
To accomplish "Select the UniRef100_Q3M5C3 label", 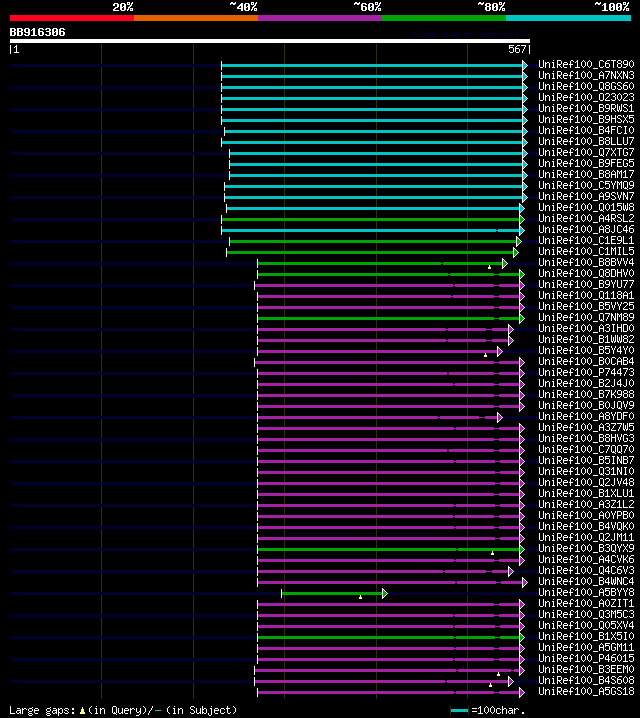I will click(586, 615).
